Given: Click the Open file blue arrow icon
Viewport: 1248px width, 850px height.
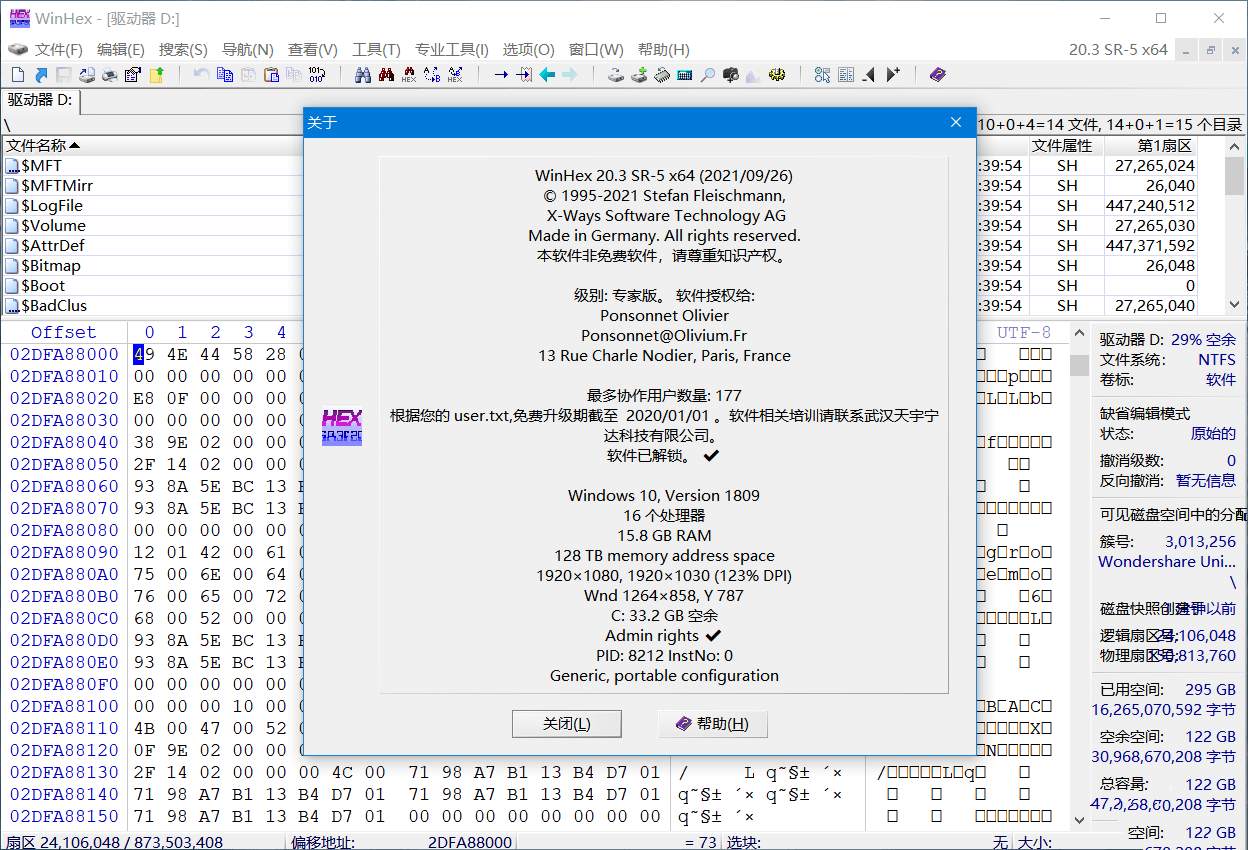Looking at the screenshot, I should point(41,75).
